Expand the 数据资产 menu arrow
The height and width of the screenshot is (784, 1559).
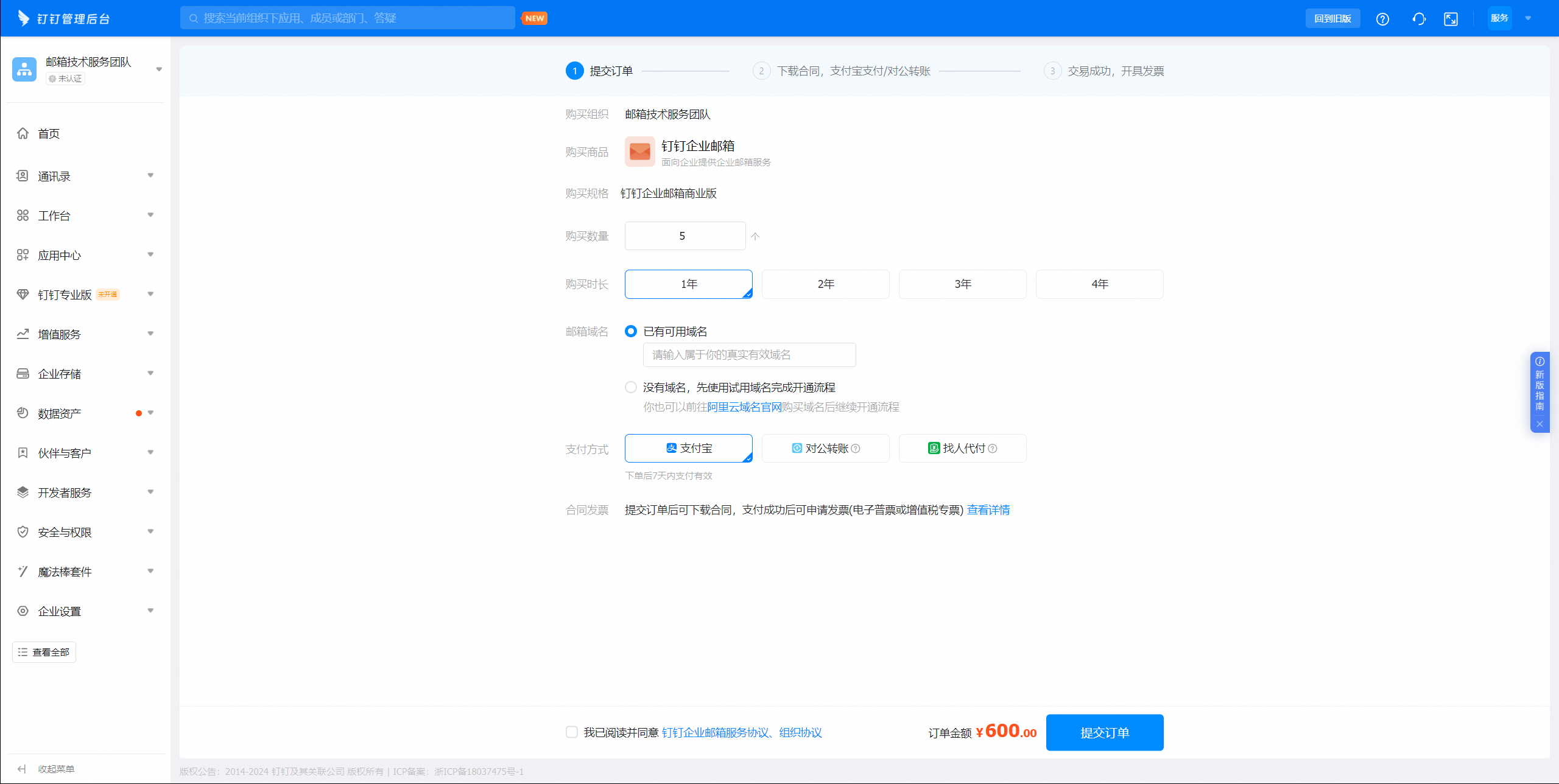pos(150,413)
